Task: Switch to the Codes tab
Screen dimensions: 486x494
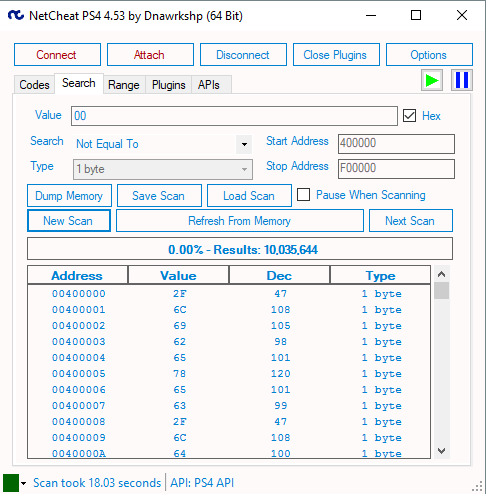Action: point(34,85)
